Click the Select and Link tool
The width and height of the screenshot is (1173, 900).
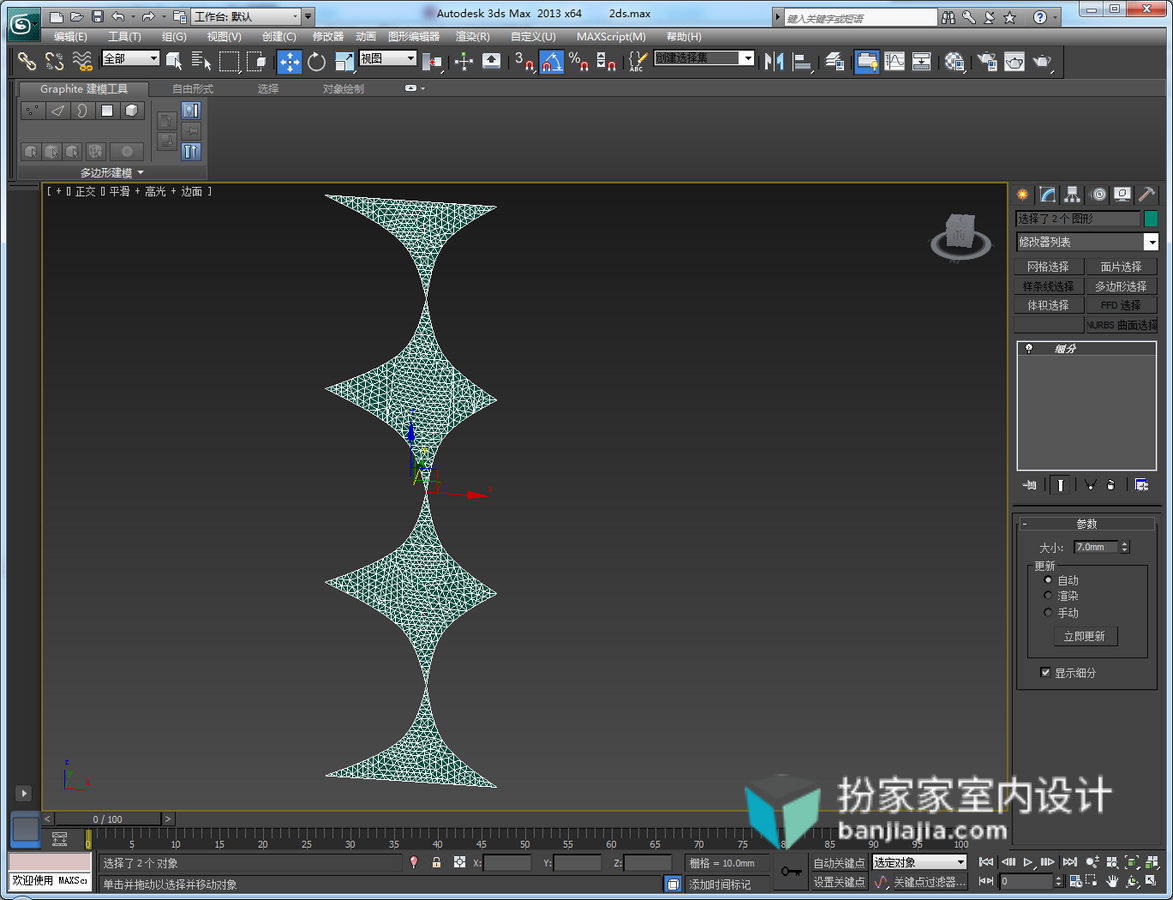27,61
